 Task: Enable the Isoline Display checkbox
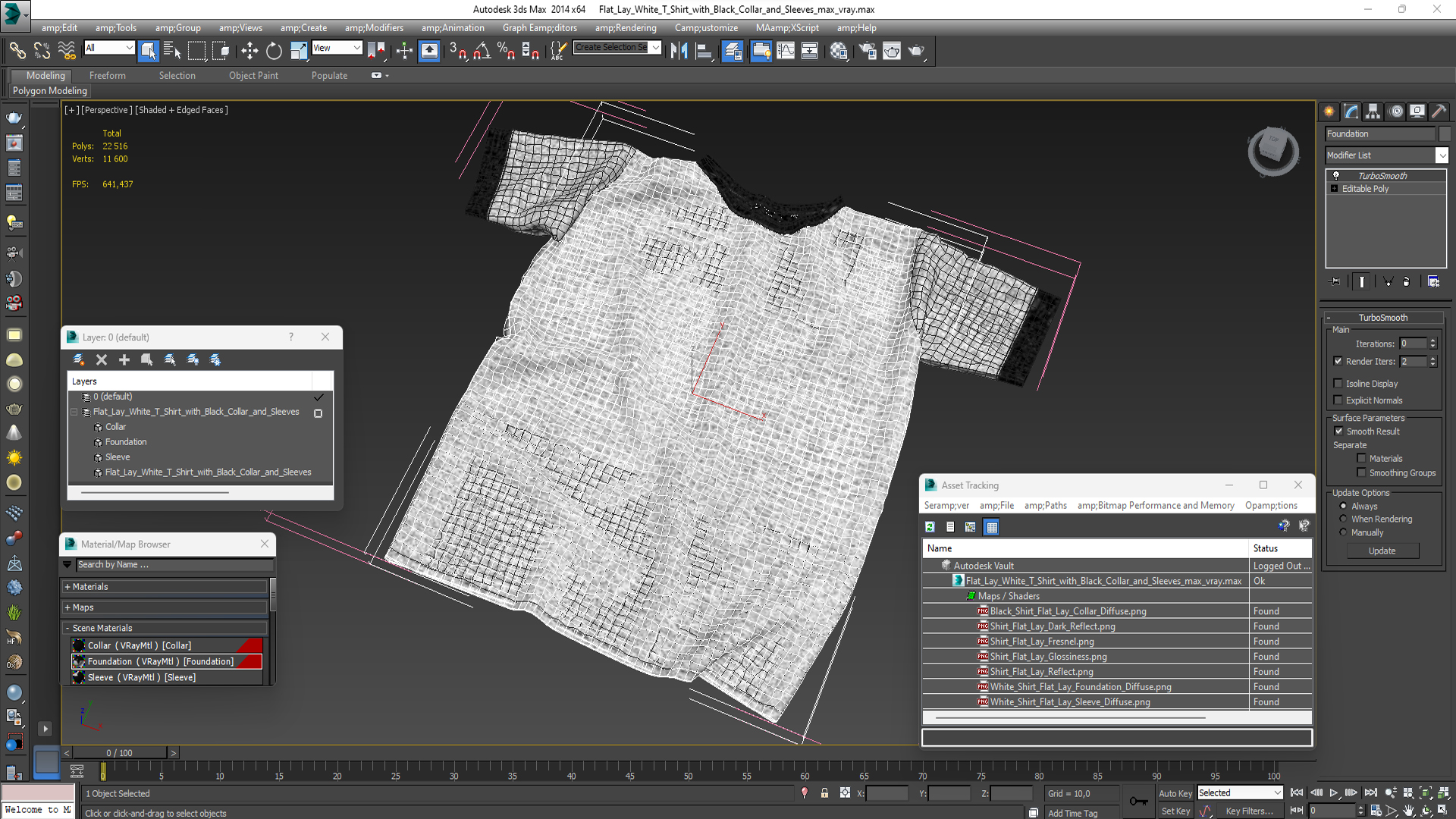coord(1338,384)
